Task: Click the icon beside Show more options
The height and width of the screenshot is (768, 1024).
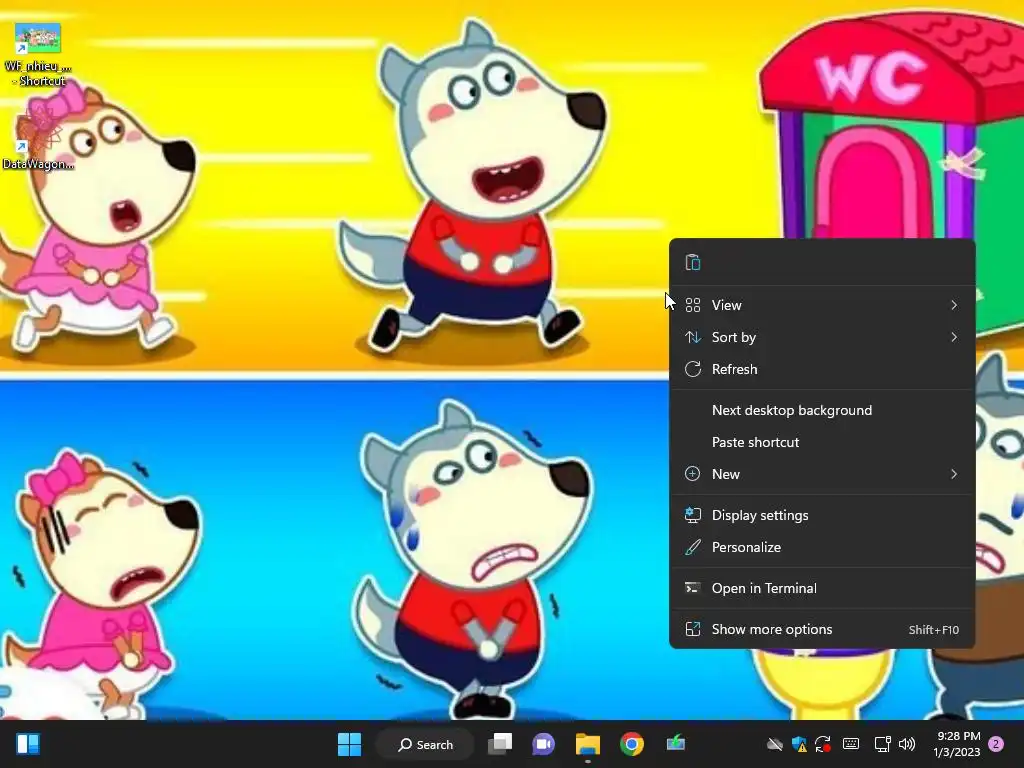Action: pos(693,630)
